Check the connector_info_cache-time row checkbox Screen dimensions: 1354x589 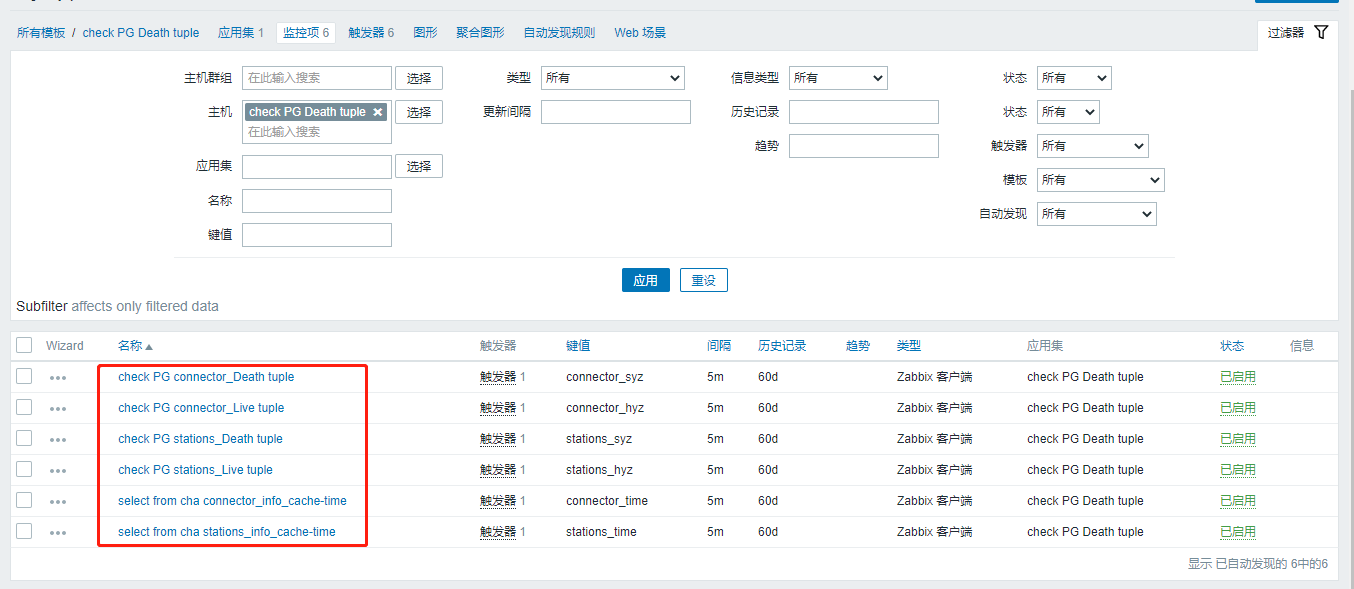pos(24,500)
